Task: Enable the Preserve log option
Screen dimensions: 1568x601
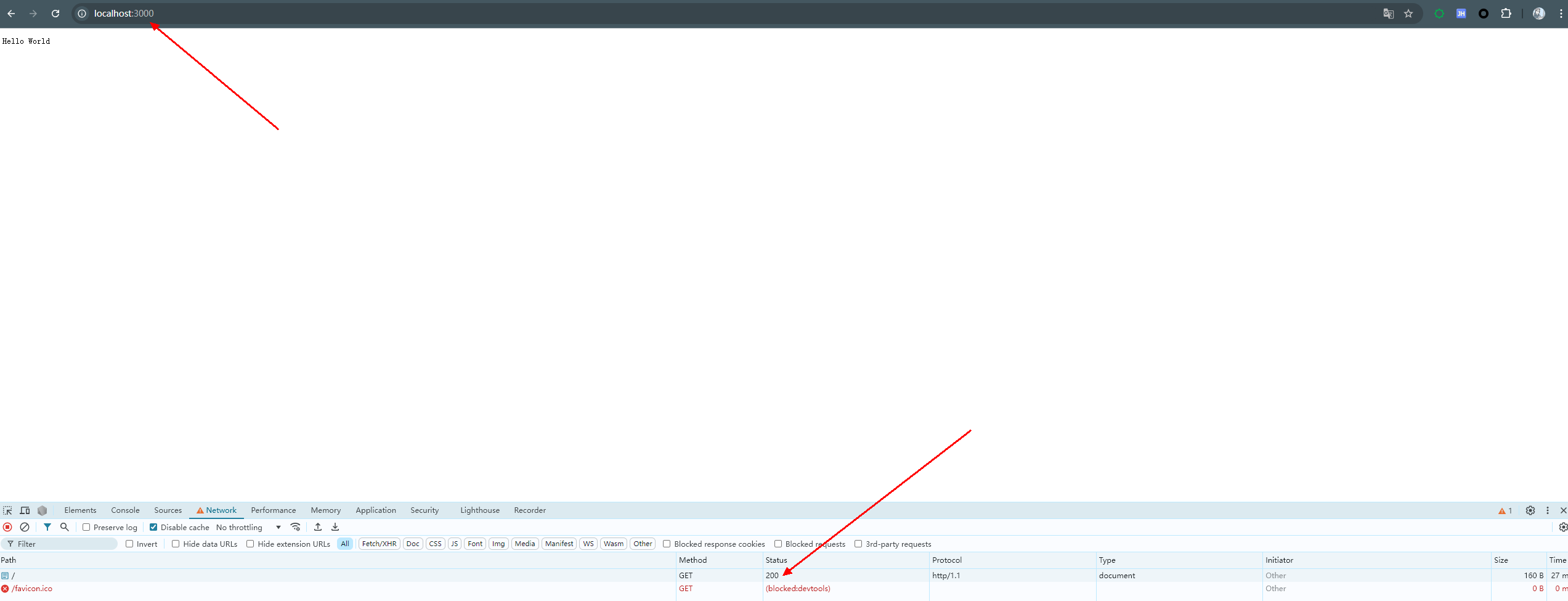Action: coord(86,527)
